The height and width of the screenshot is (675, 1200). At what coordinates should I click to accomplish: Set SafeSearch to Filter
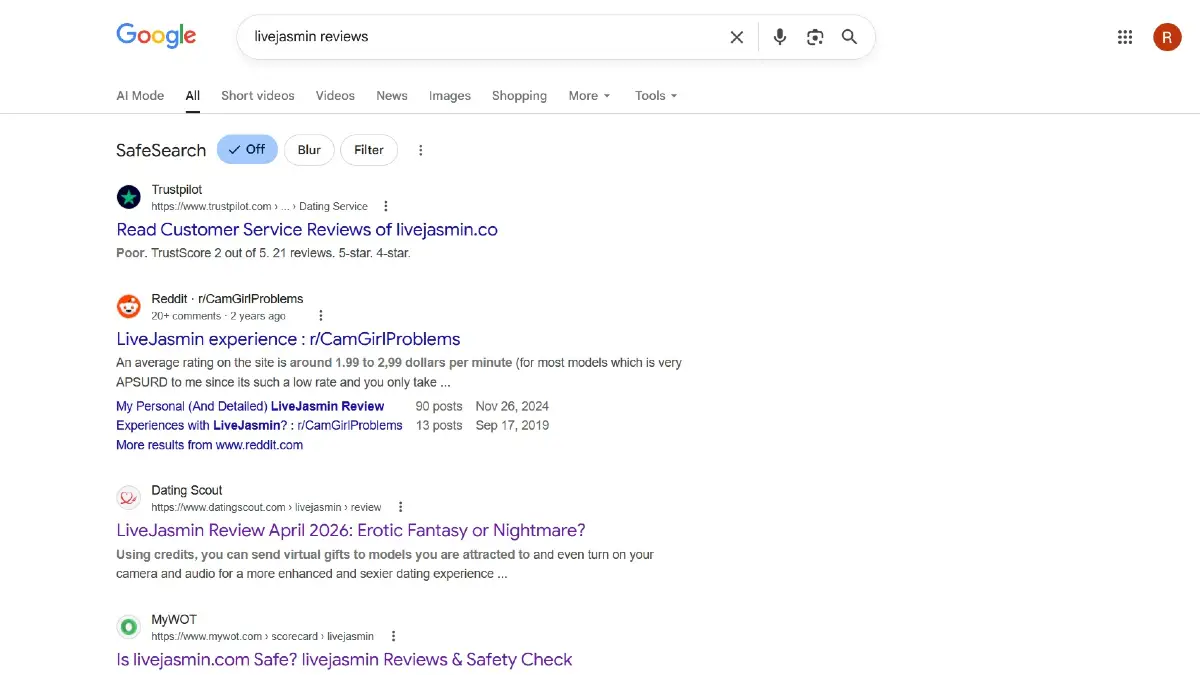pos(369,150)
